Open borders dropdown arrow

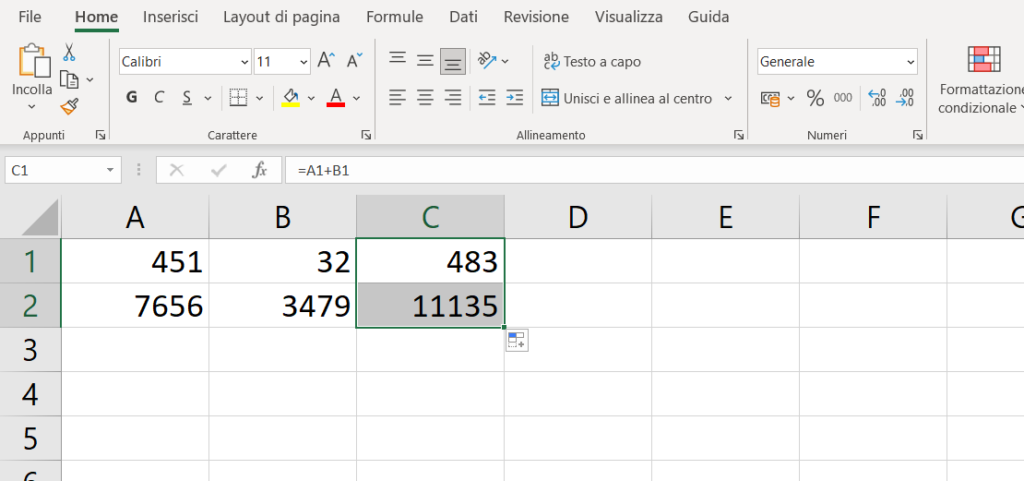coord(259,99)
